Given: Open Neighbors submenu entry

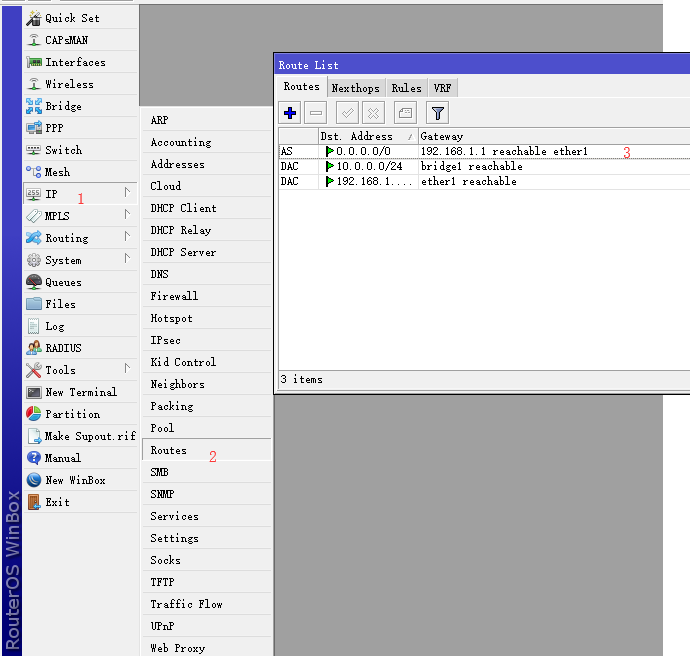Looking at the screenshot, I should (206, 384).
